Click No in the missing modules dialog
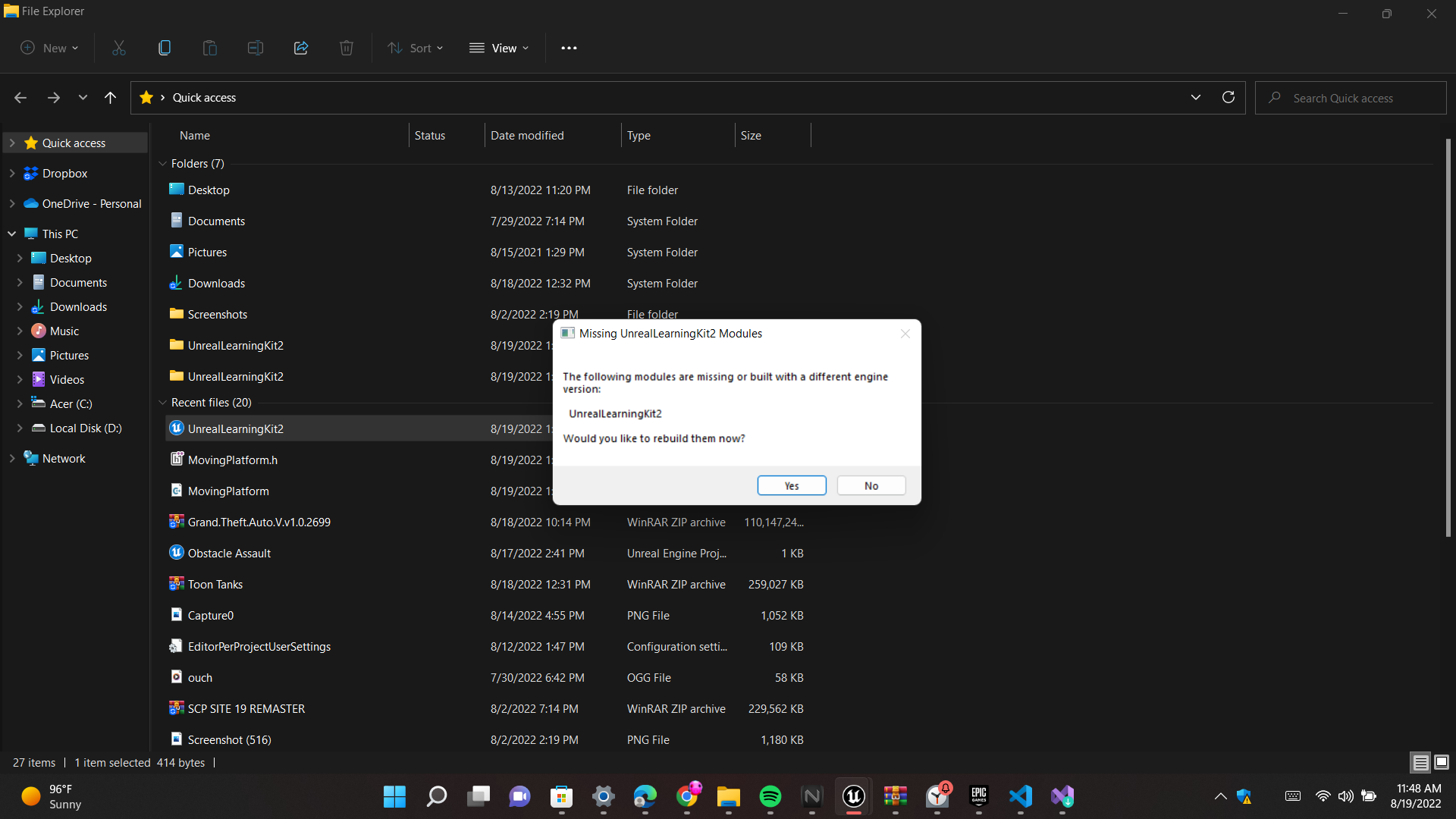 pyautogui.click(x=871, y=486)
